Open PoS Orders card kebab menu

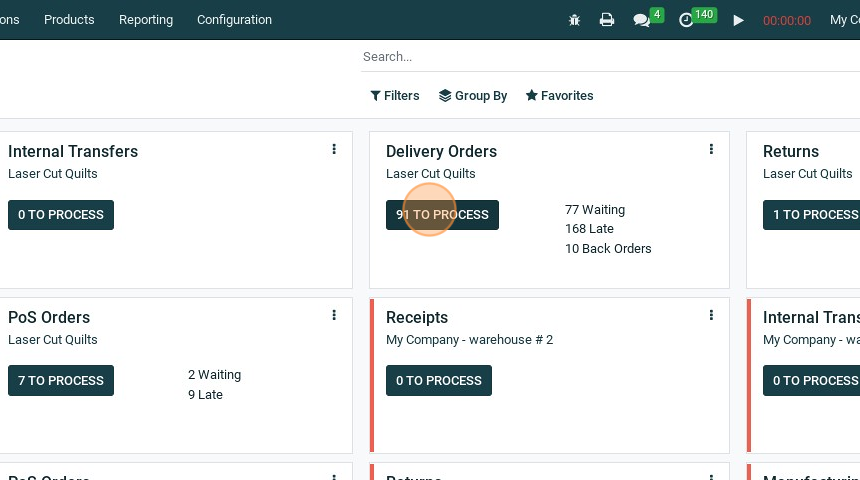[334, 316]
